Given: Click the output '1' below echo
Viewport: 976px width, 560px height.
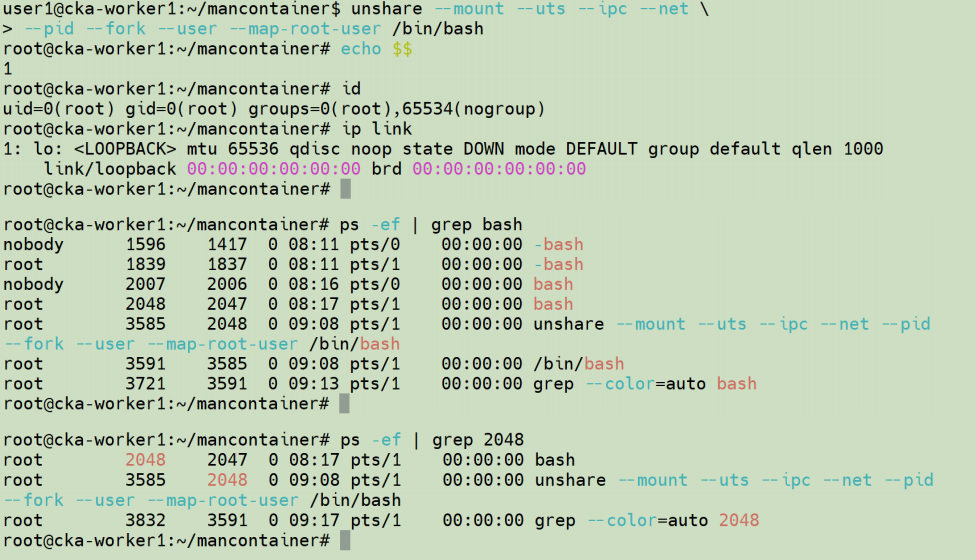Looking at the screenshot, I should pyautogui.click(x=7, y=68).
